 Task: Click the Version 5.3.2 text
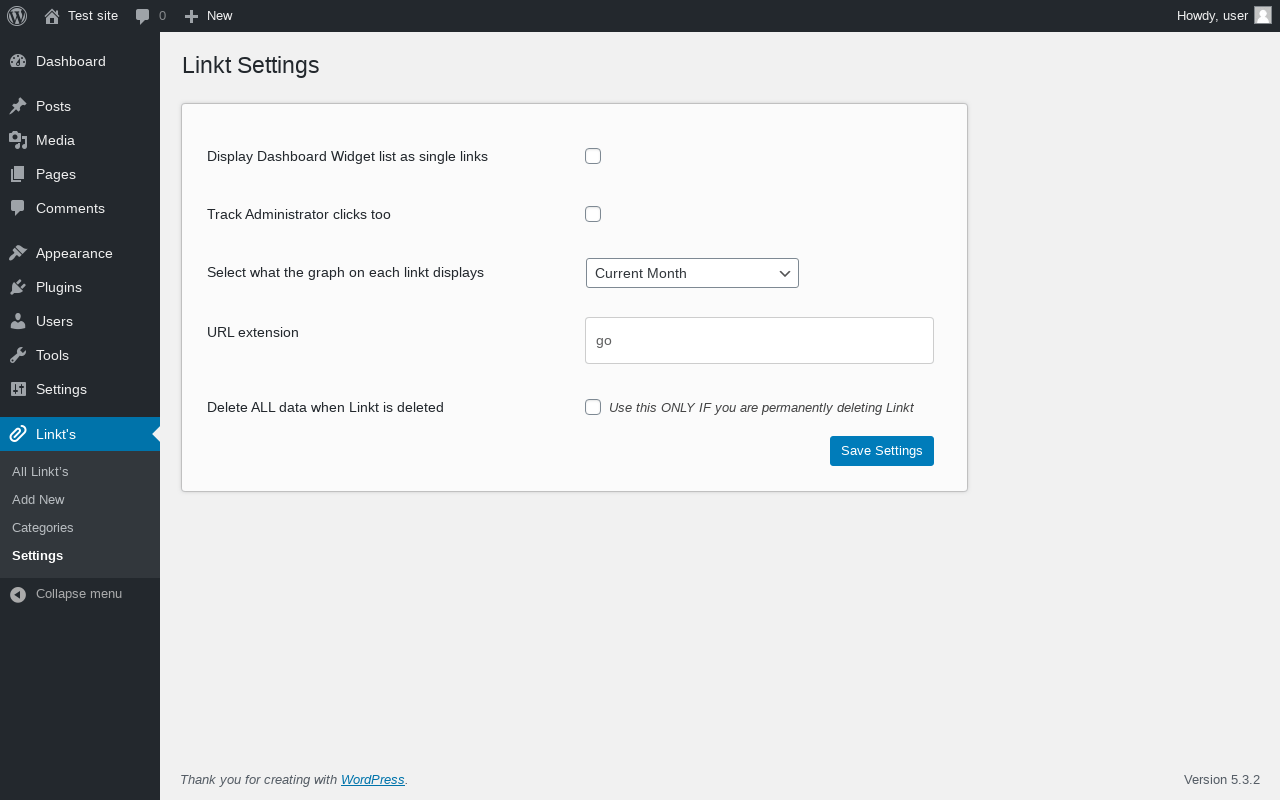[x=1222, y=779]
